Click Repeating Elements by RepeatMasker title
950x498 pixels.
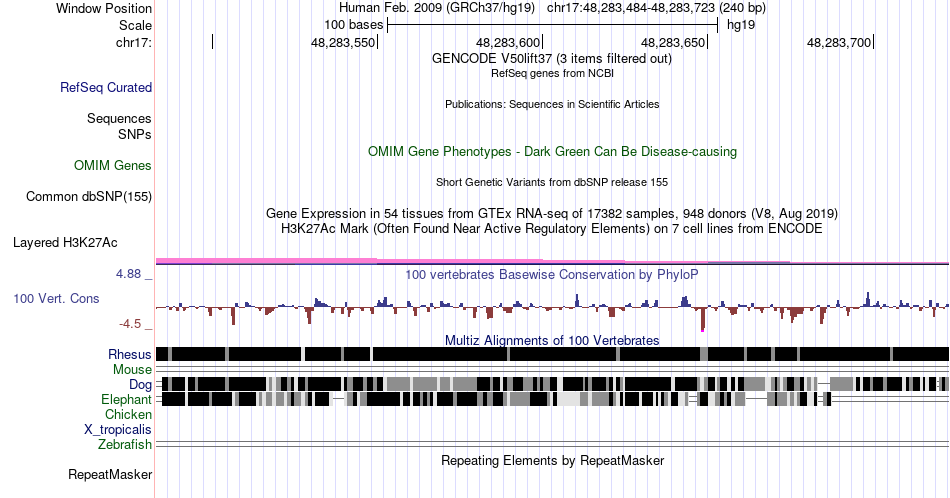coord(552,460)
